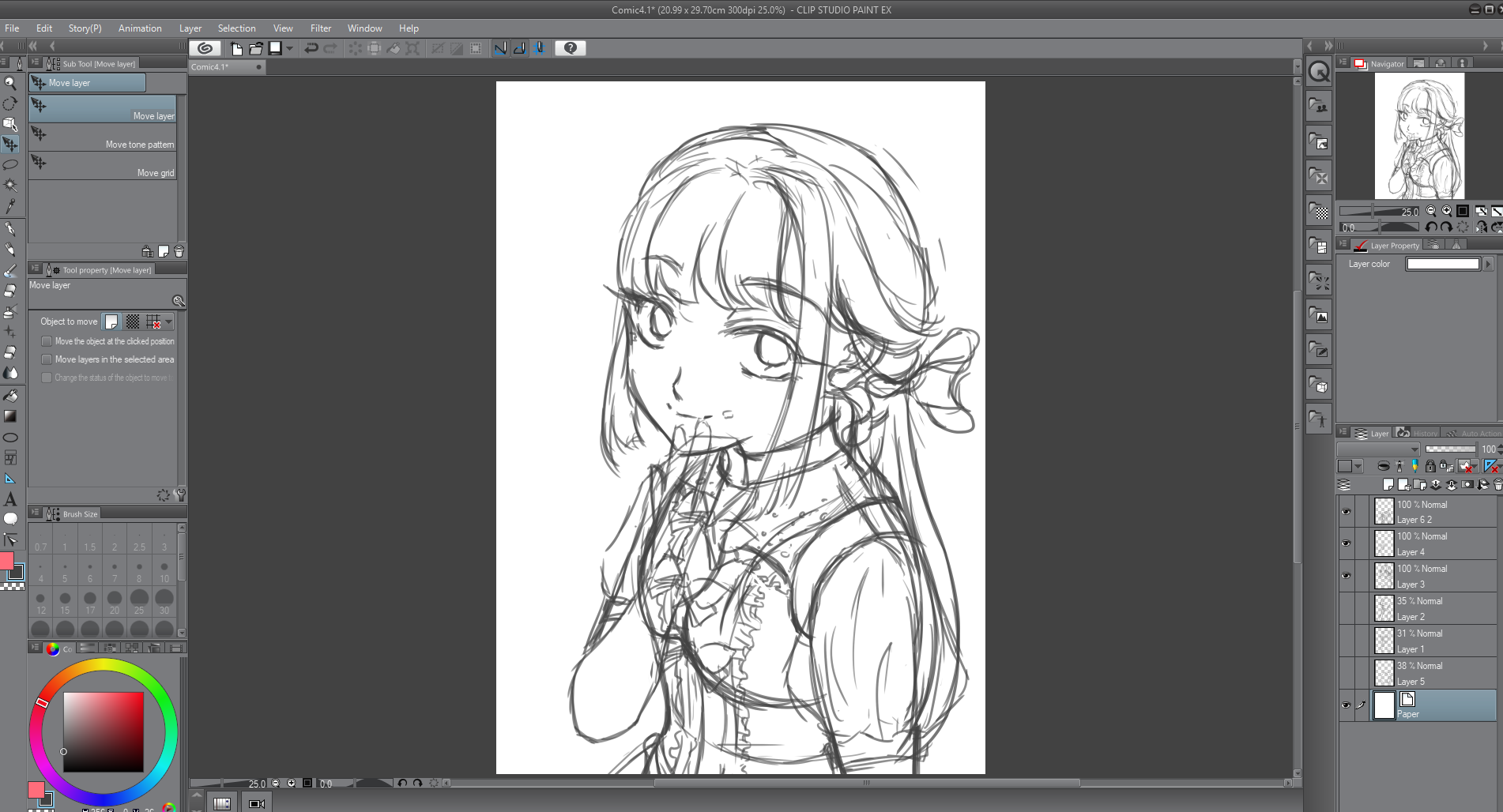Open the Help question mark button

pos(570,48)
